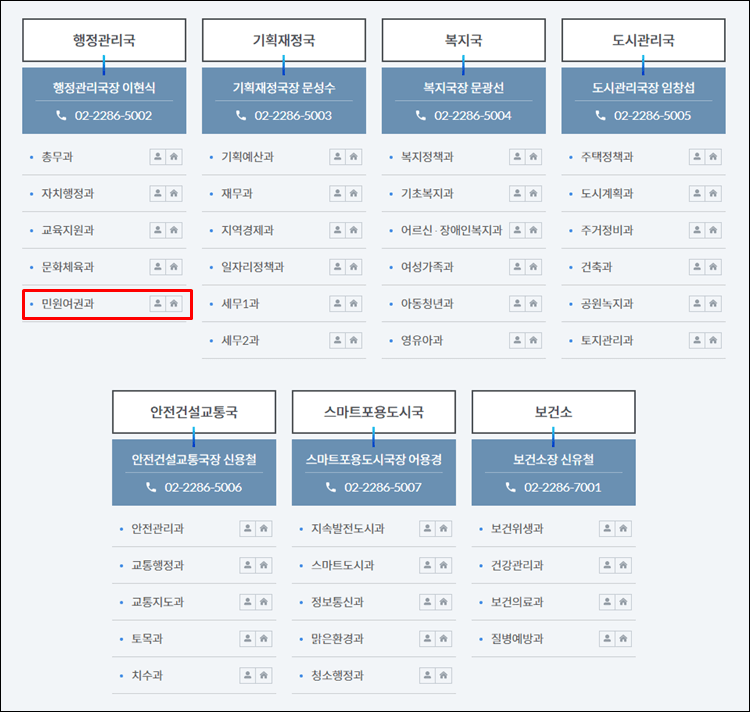Click phone number 02-2286-5003
Viewport: 750px width, 712px height.
[x=293, y=116]
